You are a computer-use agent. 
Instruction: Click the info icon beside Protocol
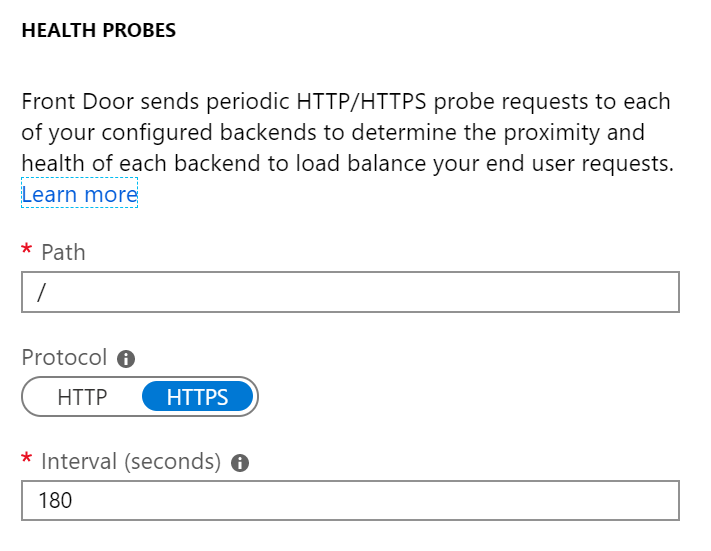tap(126, 359)
